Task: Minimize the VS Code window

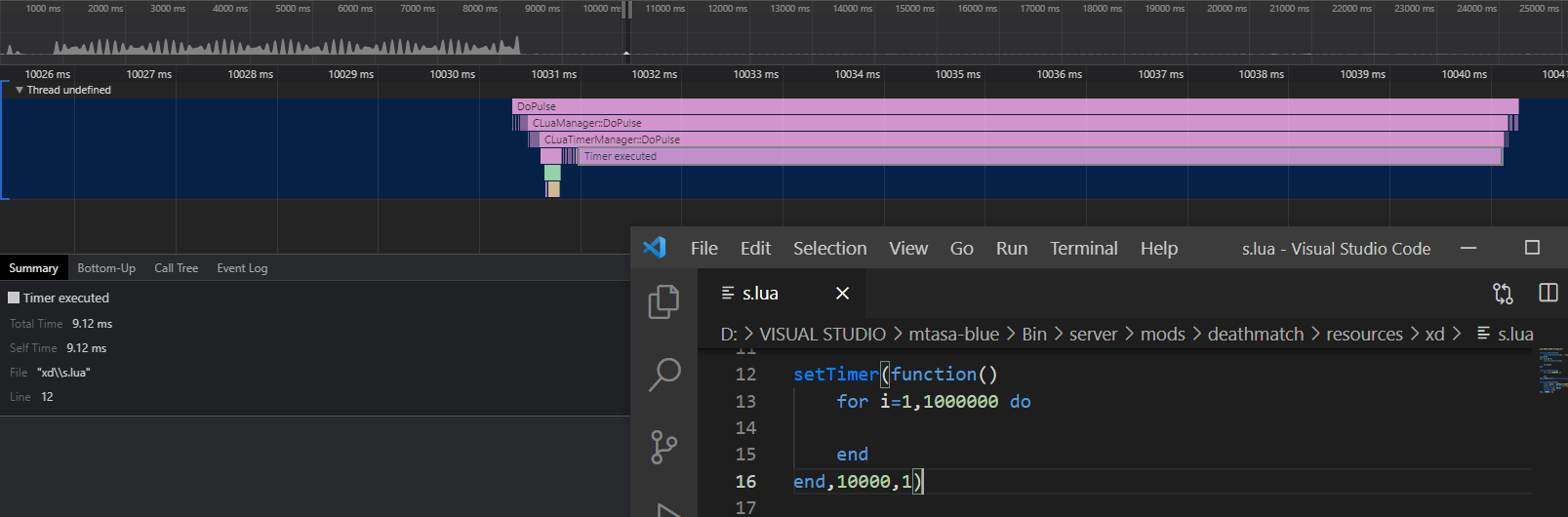Action: tap(1467, 248)
